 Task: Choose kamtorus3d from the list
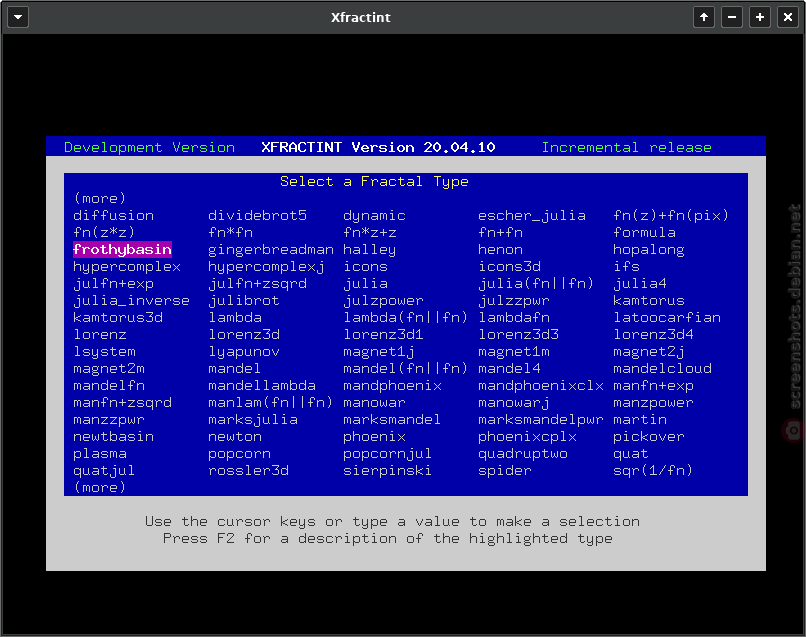point(118,317)
